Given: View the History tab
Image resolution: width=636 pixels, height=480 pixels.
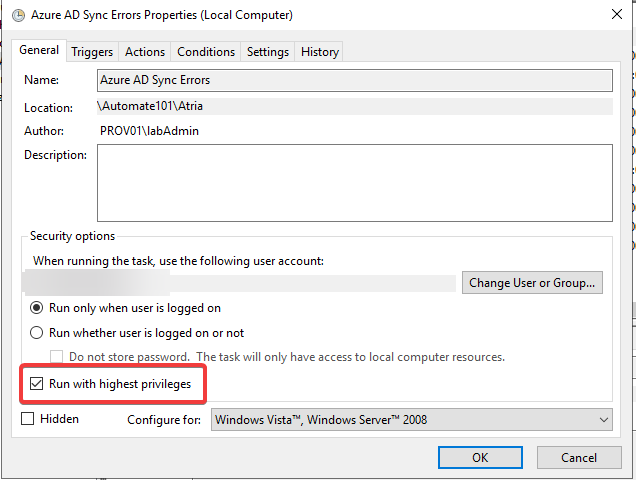Looking at the screenshot, I should [320, 52].
